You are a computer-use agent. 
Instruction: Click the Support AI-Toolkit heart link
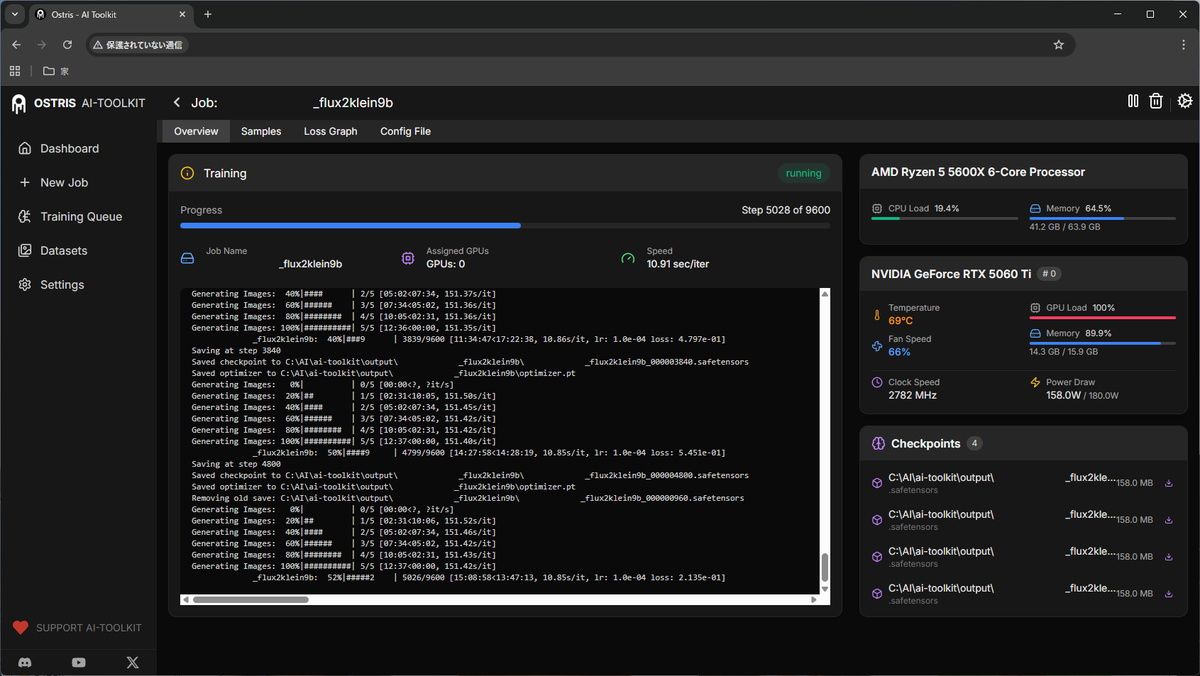(77, 628)
